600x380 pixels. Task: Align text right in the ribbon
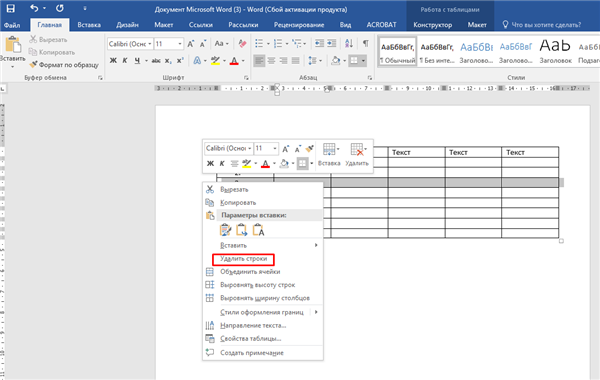pyautogui.click(x=283, y=60)
